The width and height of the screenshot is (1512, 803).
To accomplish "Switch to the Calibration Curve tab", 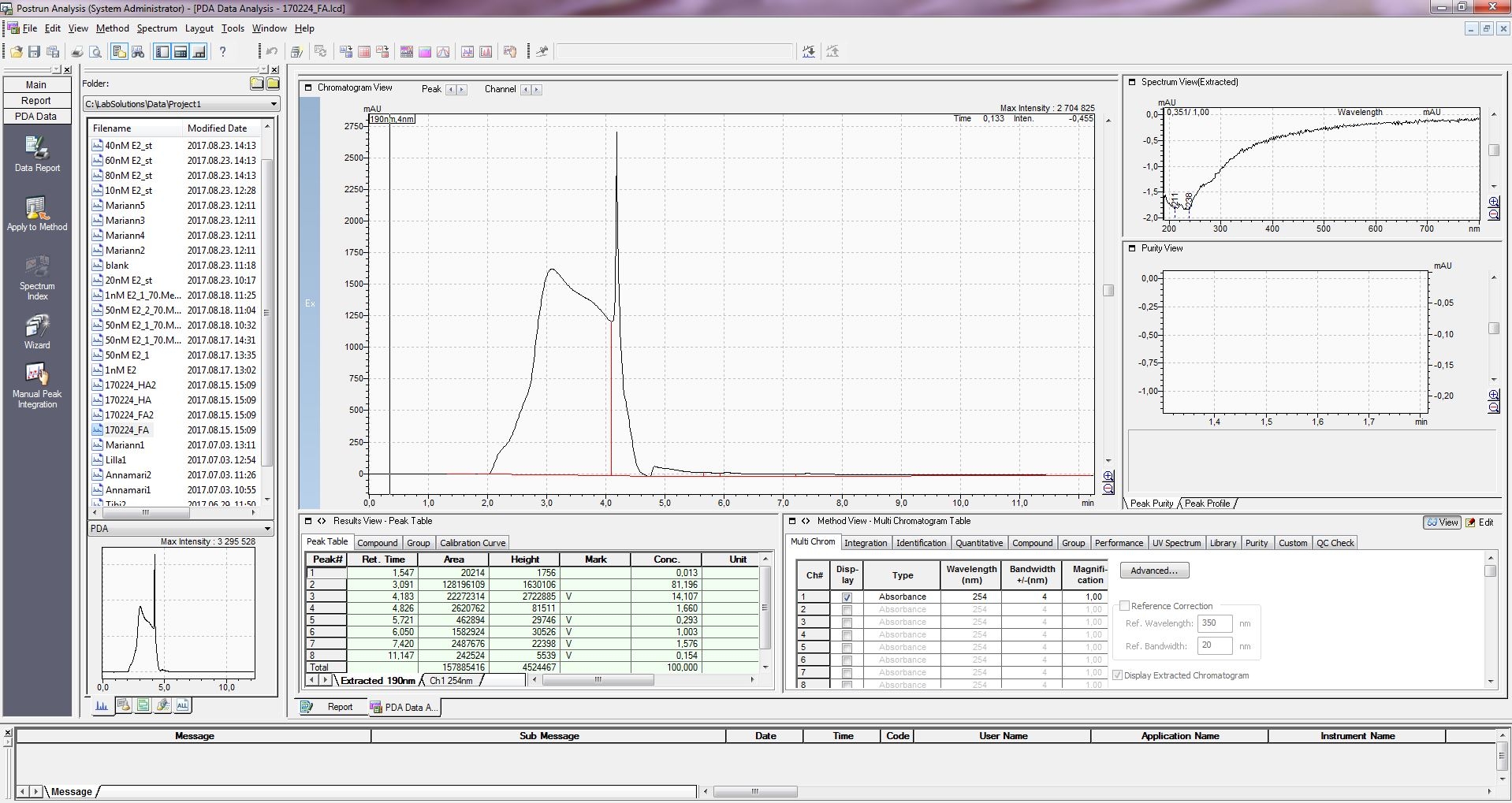I will pyautogui.click(x=471, y=543).
